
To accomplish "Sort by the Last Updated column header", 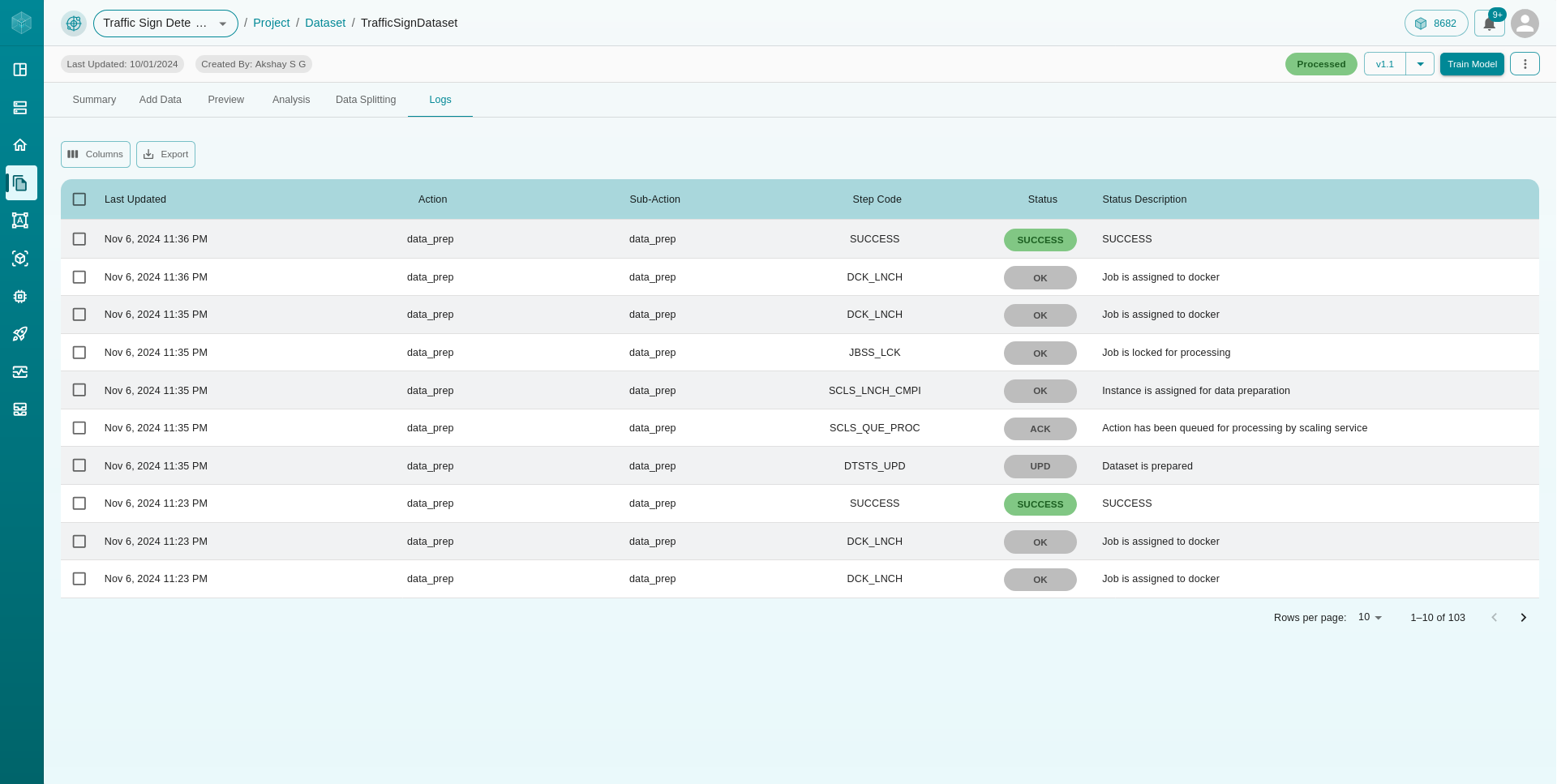I will (135, 199).
